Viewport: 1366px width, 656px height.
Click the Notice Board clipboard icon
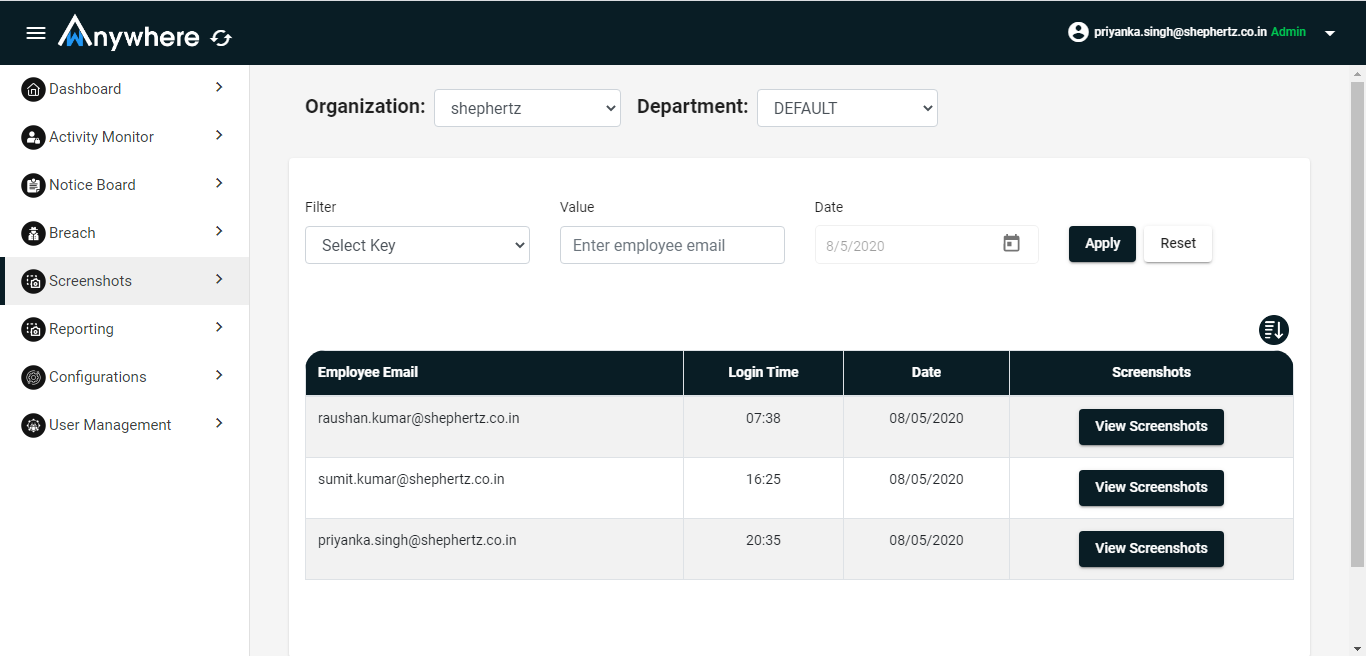33,185
